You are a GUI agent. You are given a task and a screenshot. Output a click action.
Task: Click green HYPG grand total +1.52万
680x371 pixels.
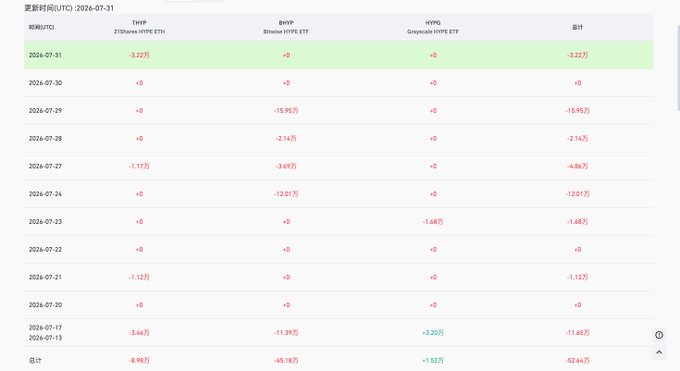tap(433, 361)
